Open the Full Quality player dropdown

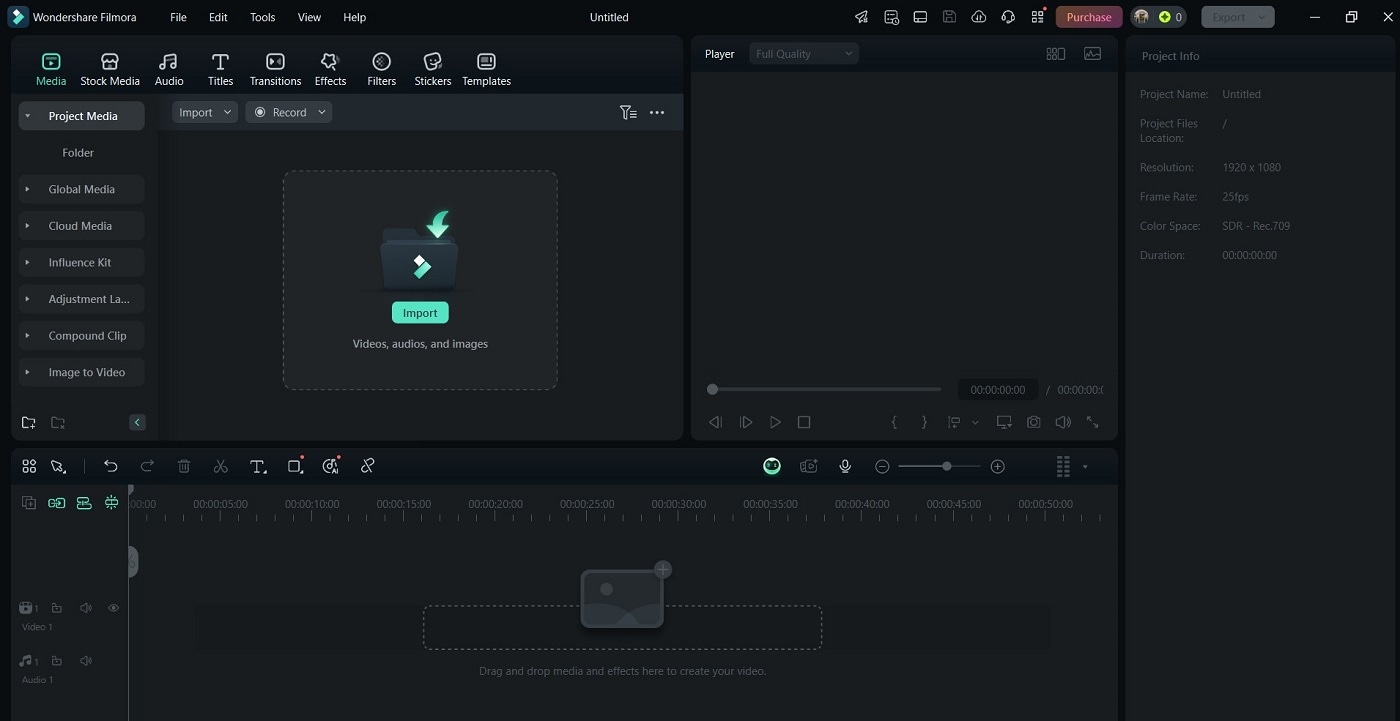click(804, 54)
